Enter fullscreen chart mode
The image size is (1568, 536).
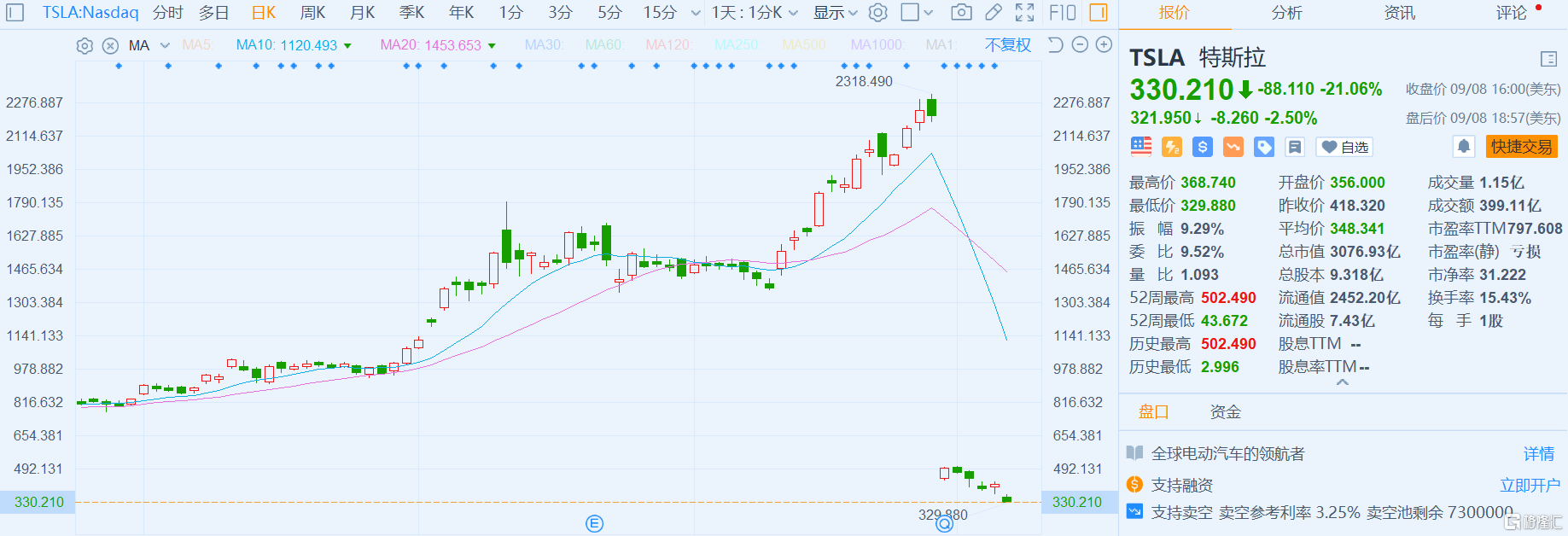[1024, 13]
